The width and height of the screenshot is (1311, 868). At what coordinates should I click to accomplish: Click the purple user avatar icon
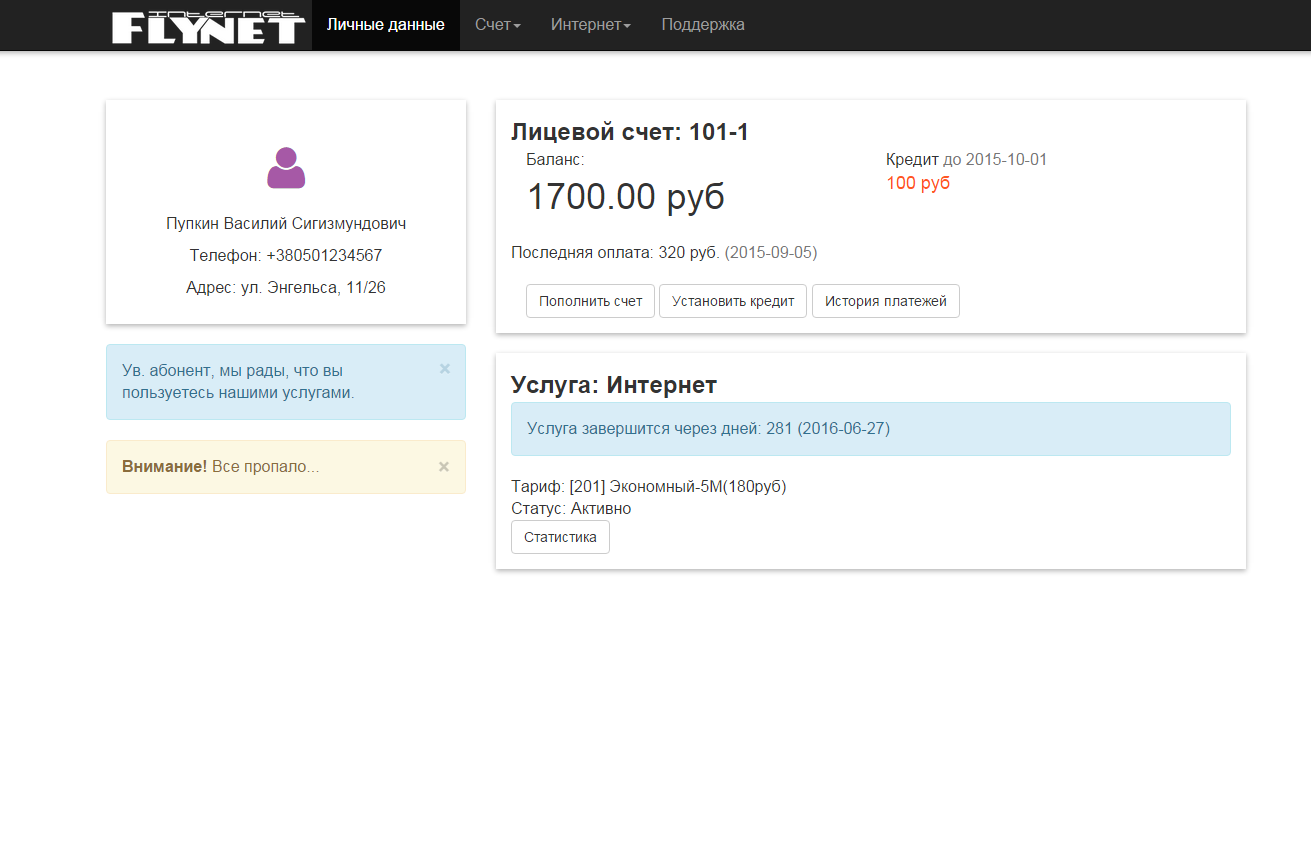coord(286,168)
